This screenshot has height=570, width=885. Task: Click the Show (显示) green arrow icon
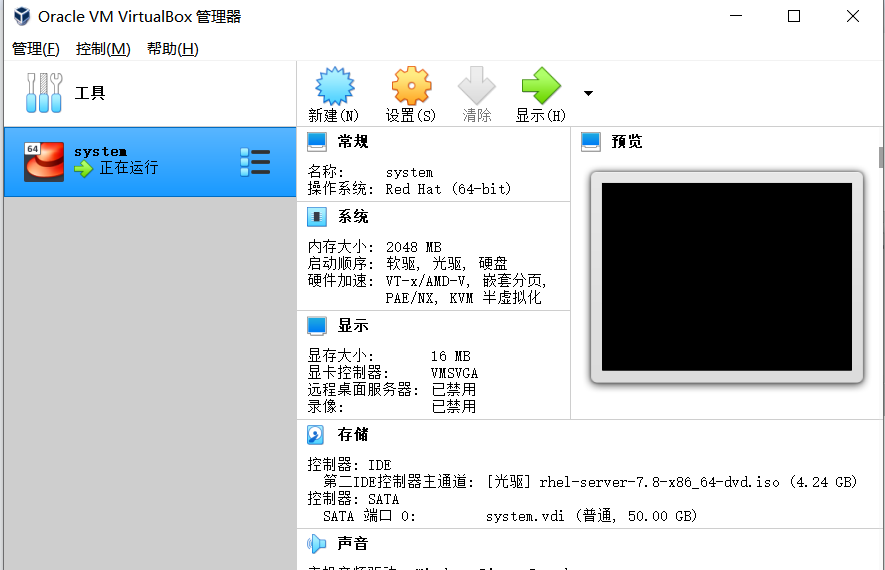[541, 86]
